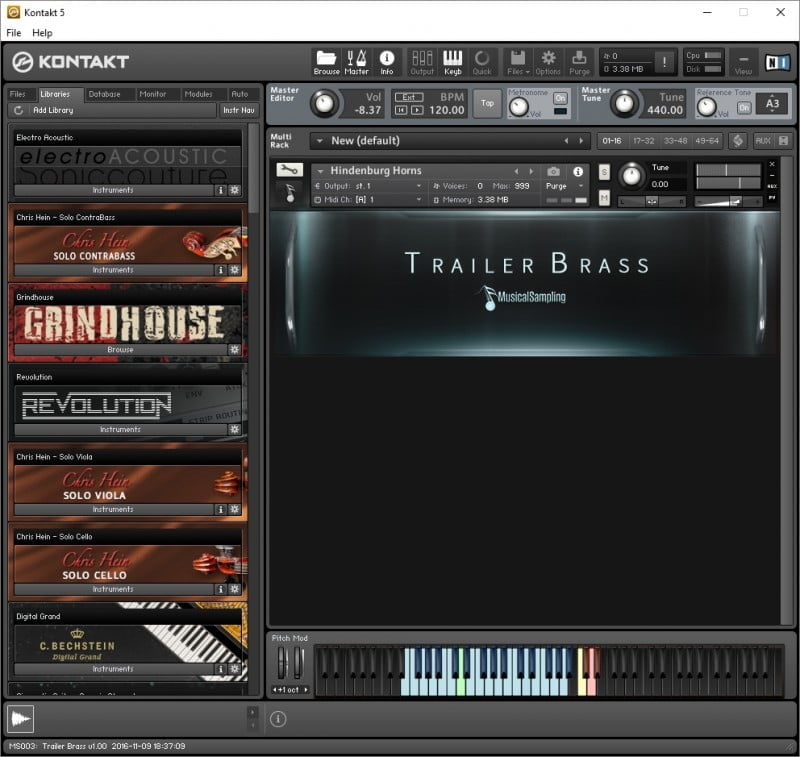
Task: Click the Add Library button
Action: [52, 110]
